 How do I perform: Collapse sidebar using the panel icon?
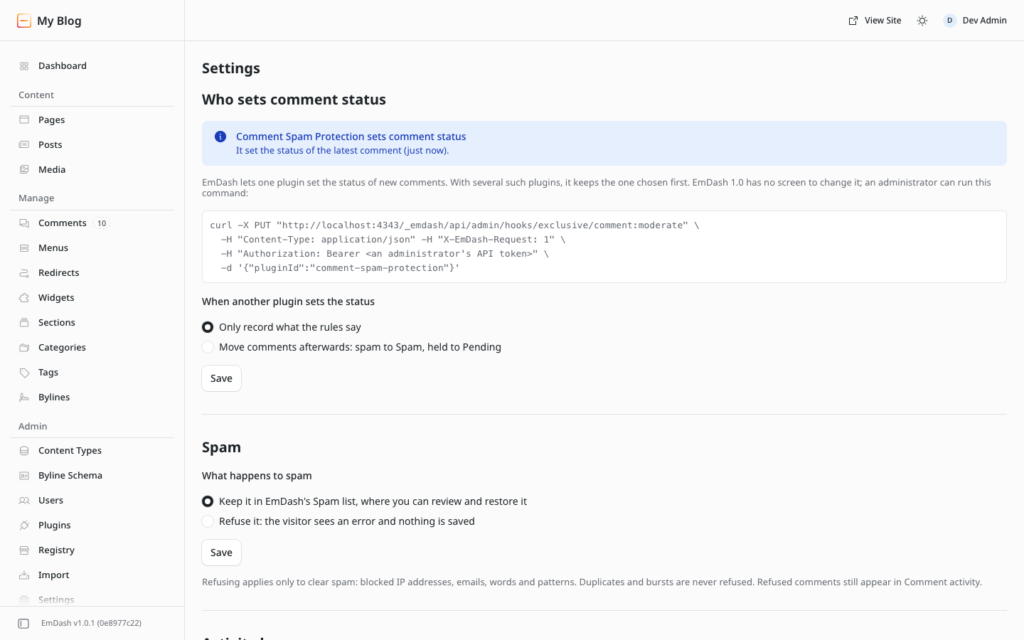[x=24, y=623]
